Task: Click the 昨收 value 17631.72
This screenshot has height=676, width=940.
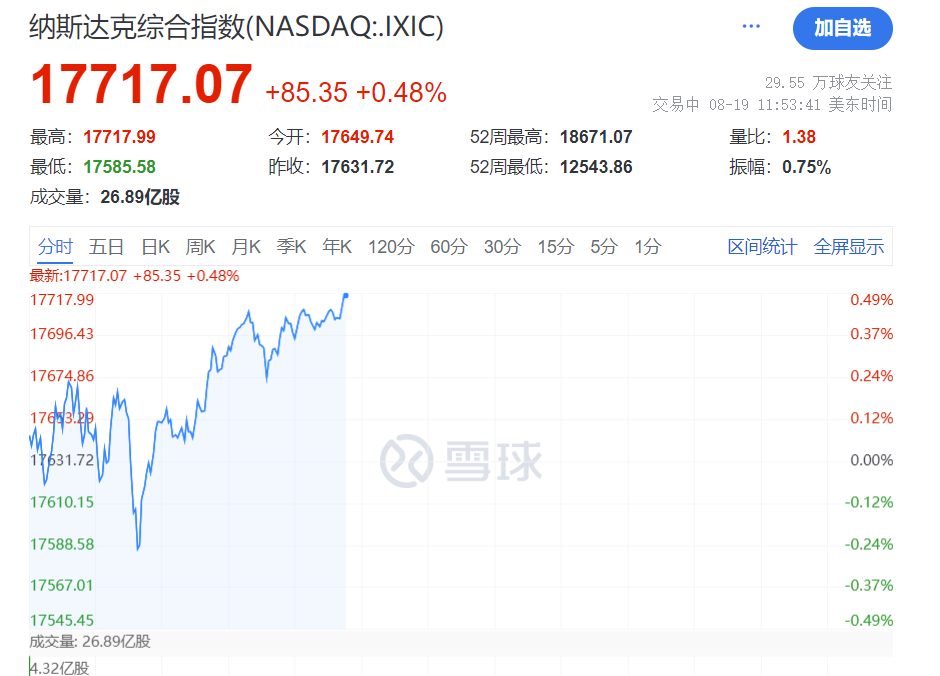Action: tap(357, 167)
